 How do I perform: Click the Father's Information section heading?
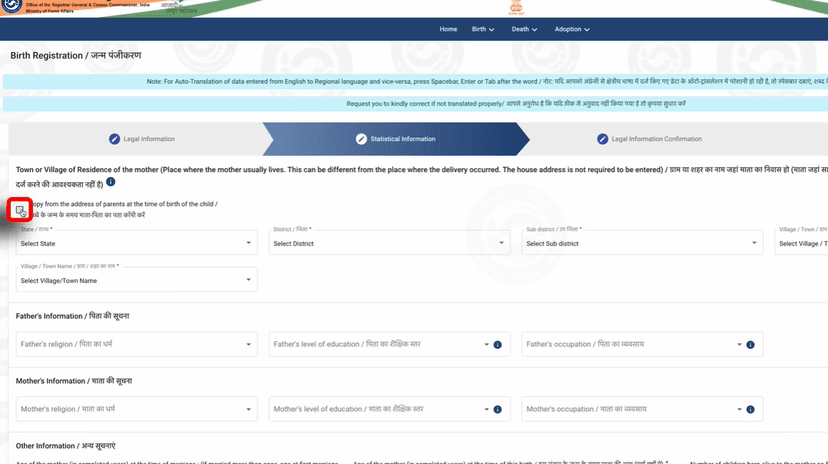(x=72, y=316)
